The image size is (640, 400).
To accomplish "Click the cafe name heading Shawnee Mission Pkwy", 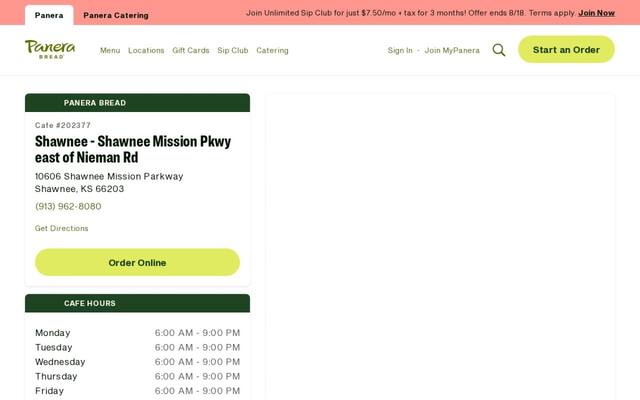I will click(x=133, y=149).
